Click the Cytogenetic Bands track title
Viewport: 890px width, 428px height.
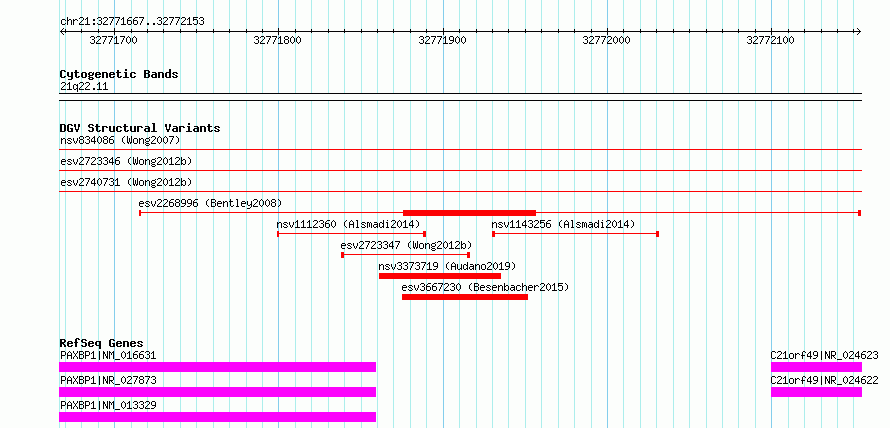119,74
